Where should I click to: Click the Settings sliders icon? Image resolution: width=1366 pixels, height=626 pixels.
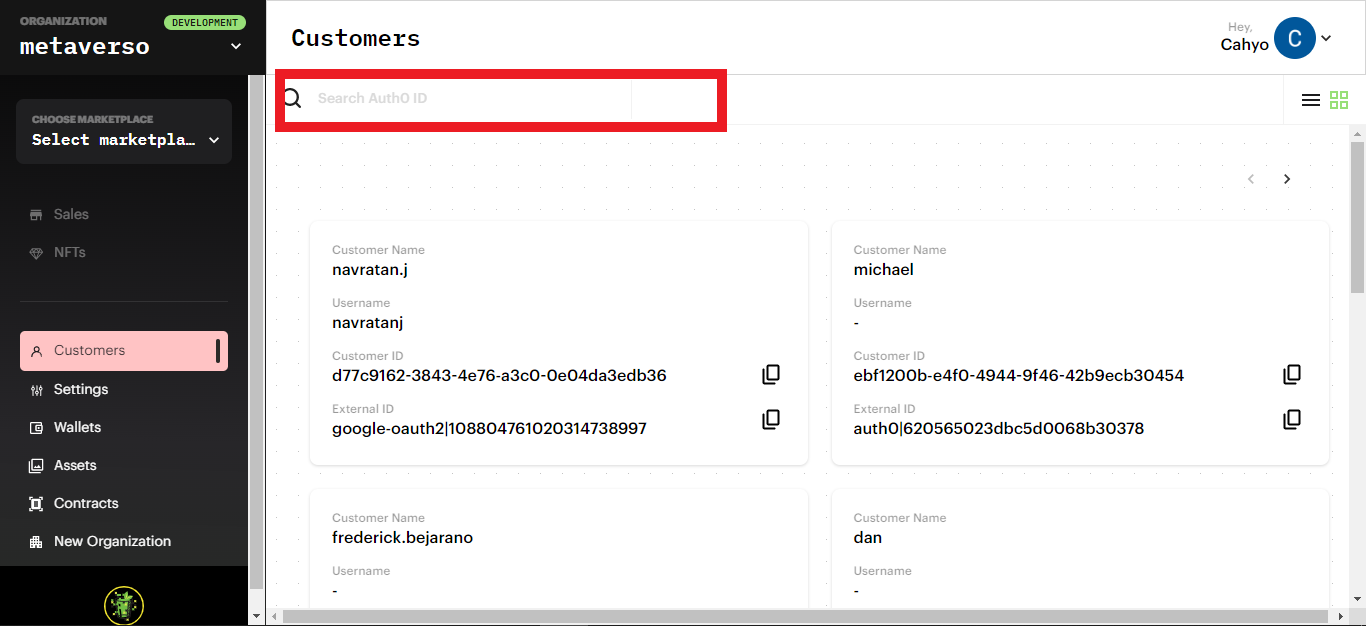(36, 390)
